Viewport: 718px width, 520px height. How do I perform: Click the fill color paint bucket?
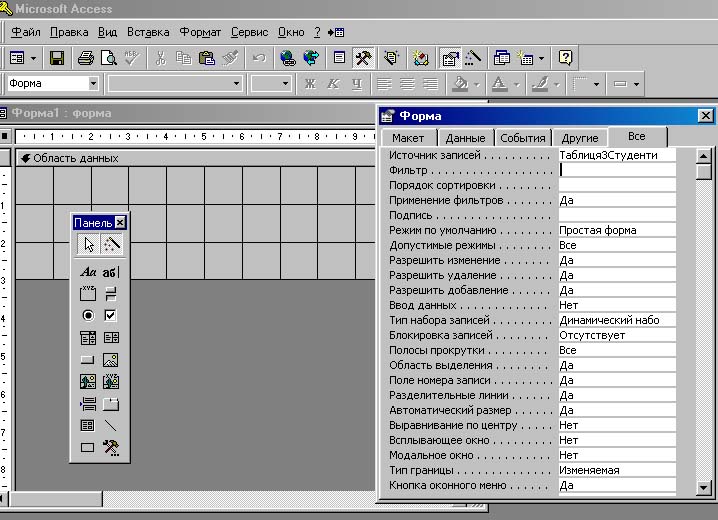(x=460, y=84)
